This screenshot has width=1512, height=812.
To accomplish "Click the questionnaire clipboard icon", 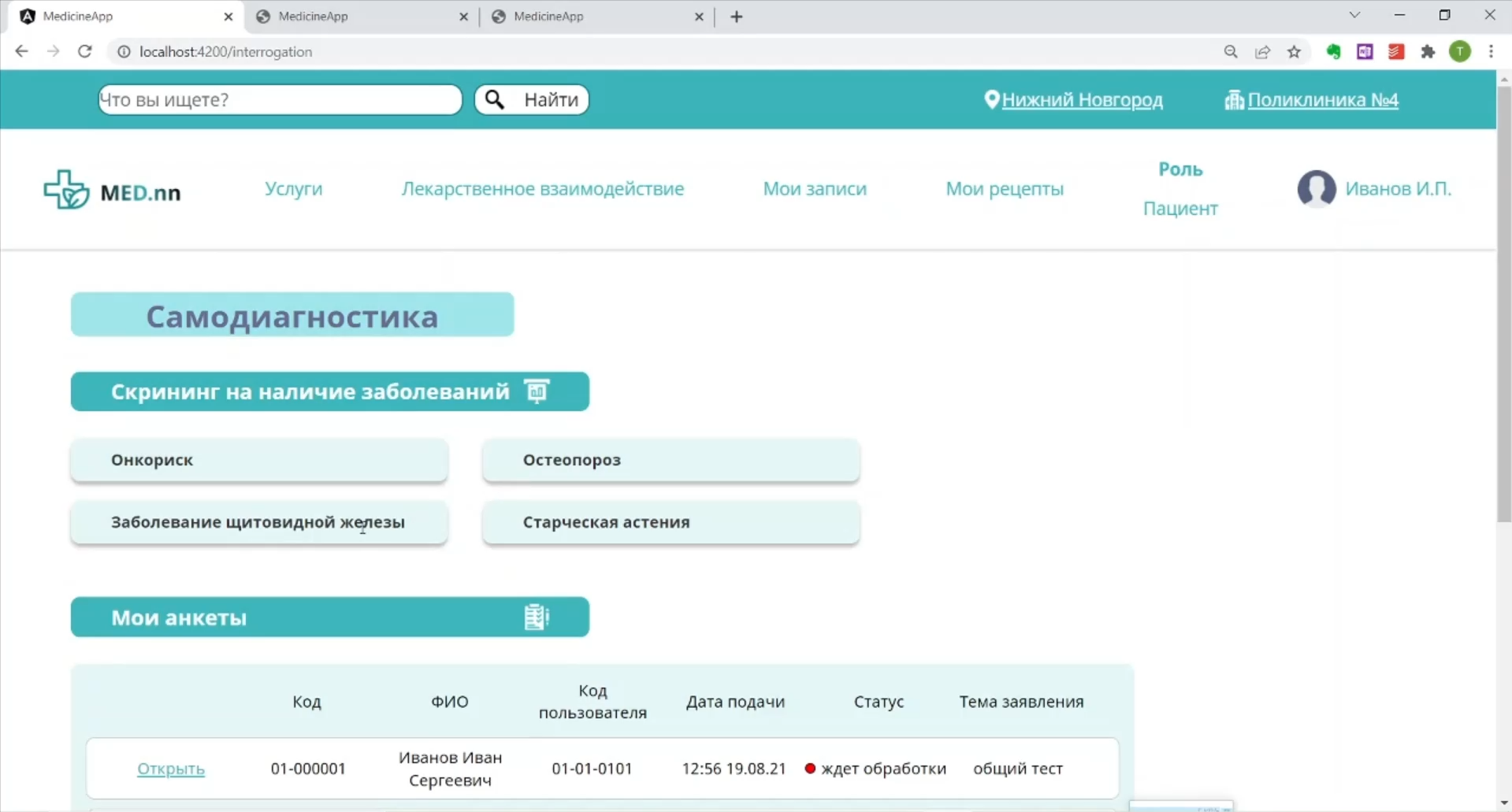I will point(536,617).
